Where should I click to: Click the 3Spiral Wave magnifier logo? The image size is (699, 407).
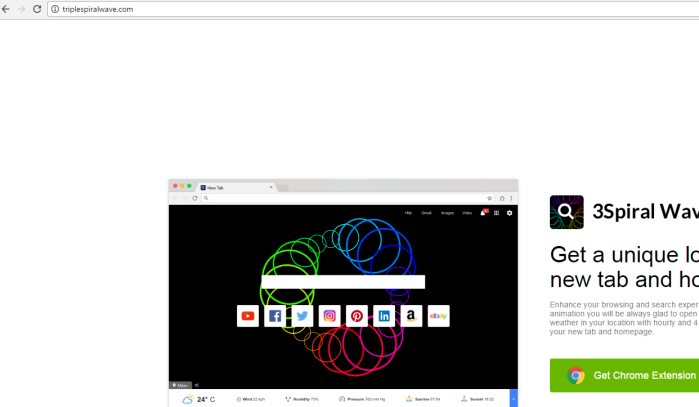click(566, 212)
